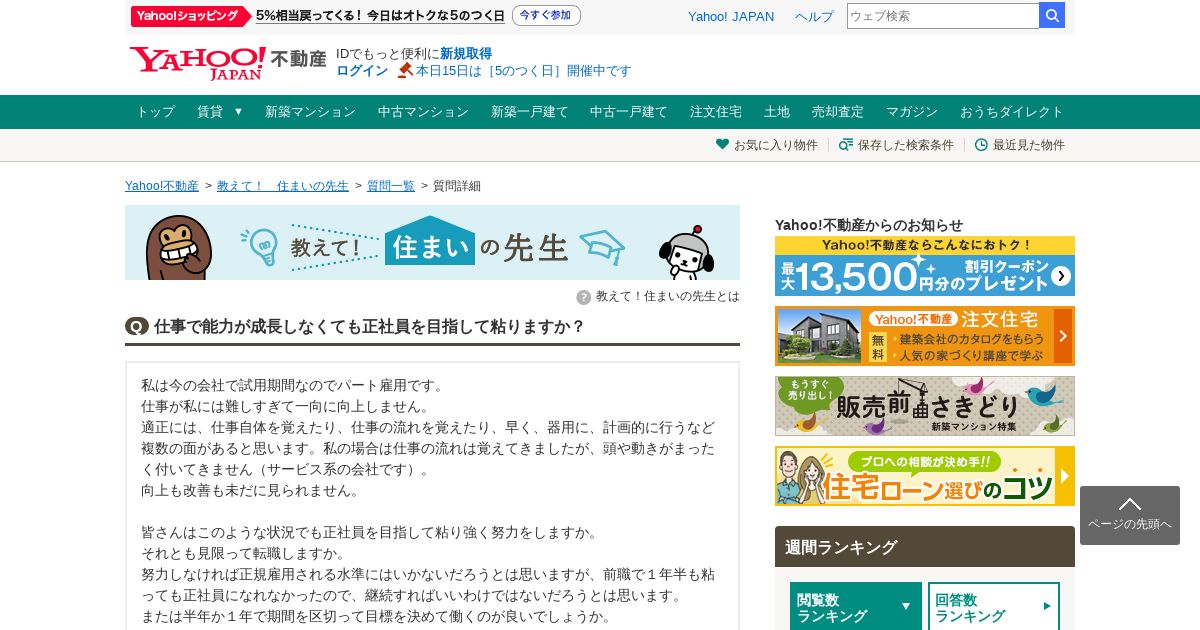
Task: Click the 教えて！住まいの先生 breadcrumb link
Action: click(x=283, y=186)
